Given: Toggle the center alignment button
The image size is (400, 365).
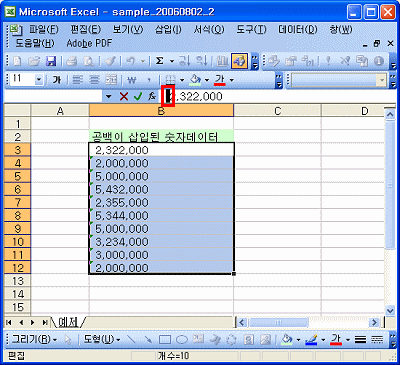Looking at the screenshot, I should point(95,80).
